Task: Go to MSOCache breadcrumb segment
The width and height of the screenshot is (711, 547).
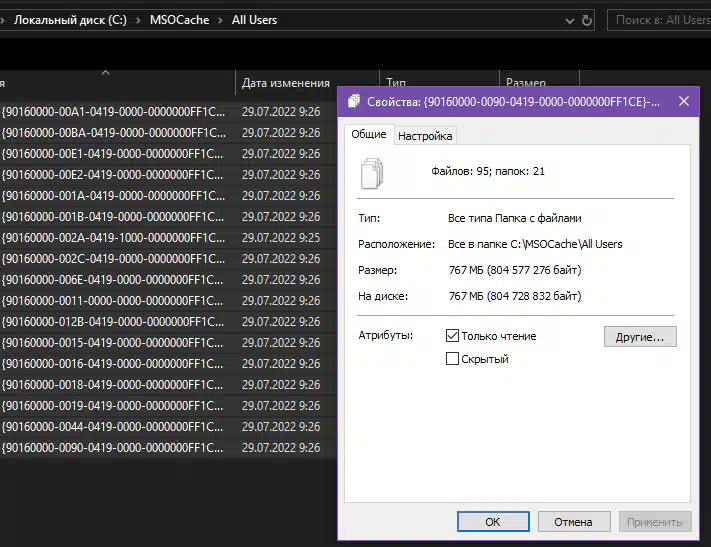Action: [x=180, y=20]
